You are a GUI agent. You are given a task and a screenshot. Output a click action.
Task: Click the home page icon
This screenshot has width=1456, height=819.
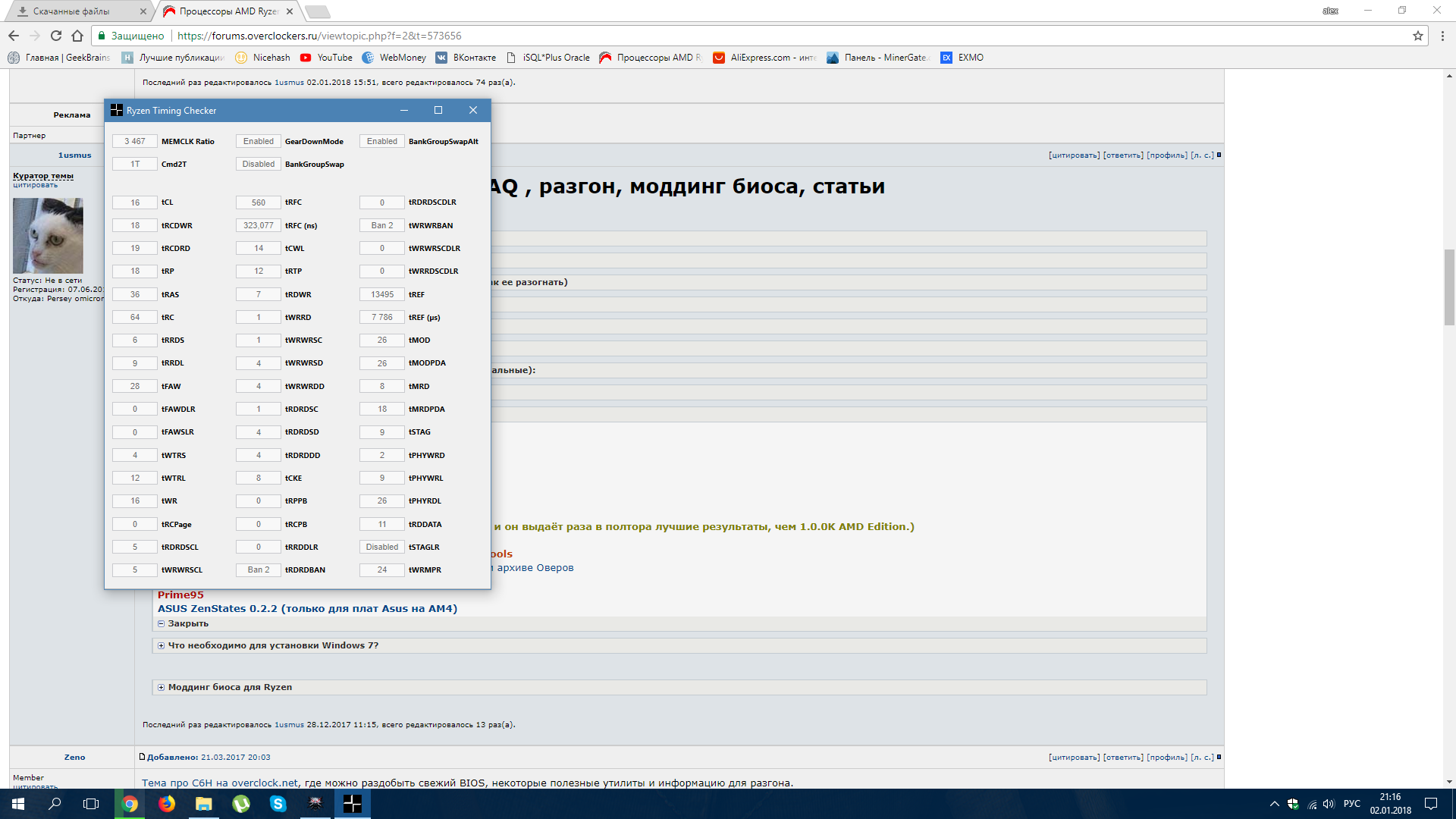tap(77, 36)
